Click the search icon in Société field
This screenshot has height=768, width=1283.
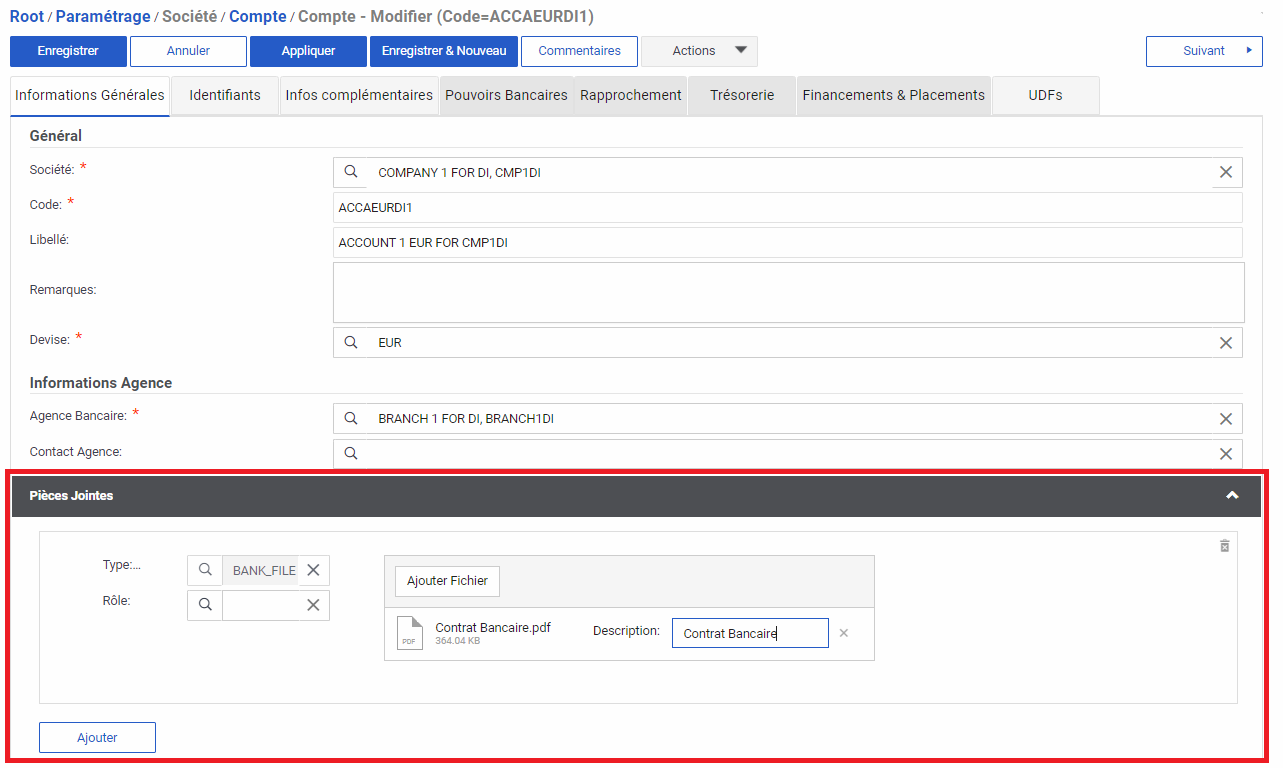pos(351,172)
